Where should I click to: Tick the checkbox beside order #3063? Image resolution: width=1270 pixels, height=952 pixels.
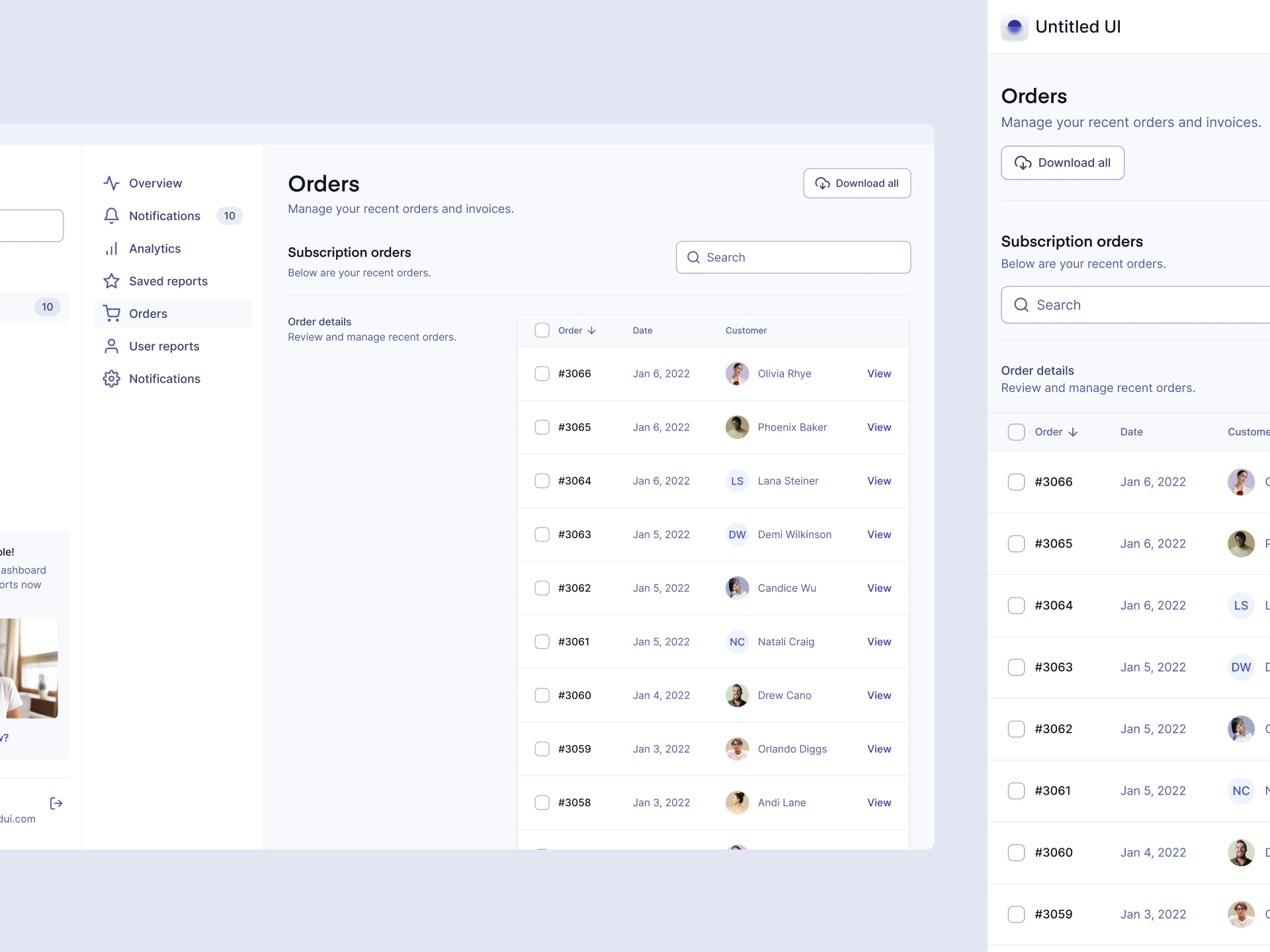coord(542,534)
